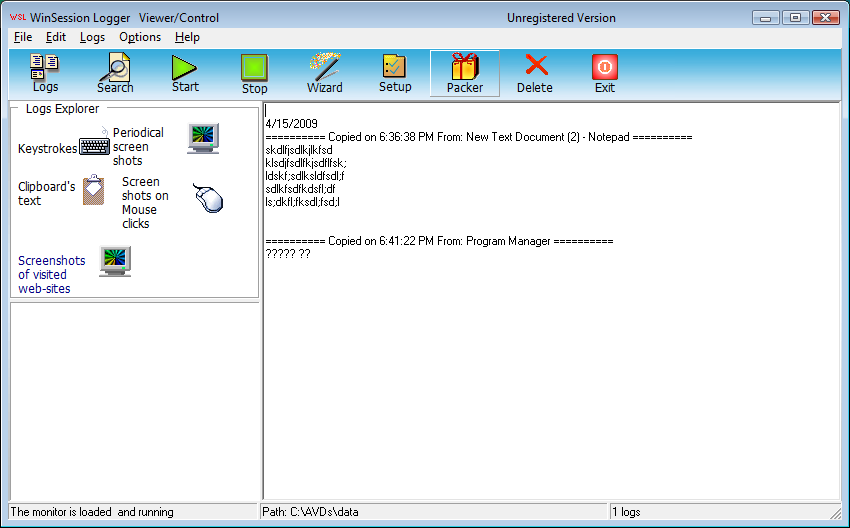Open the Logs menu
850x528 pixels.
coord(92,37)
